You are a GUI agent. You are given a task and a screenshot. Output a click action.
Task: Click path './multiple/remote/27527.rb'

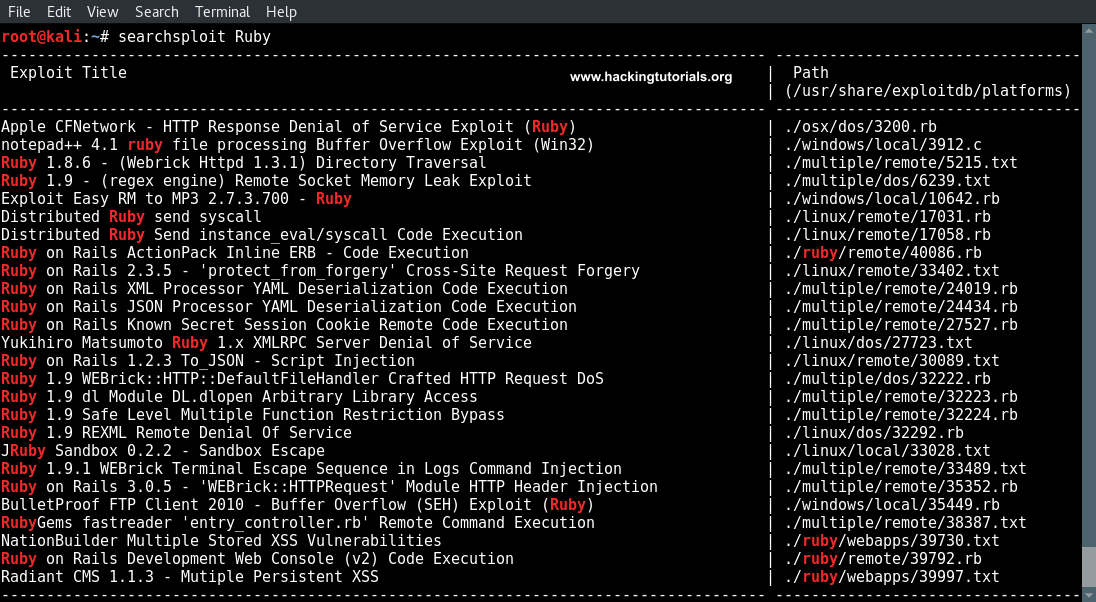(901, 325)
